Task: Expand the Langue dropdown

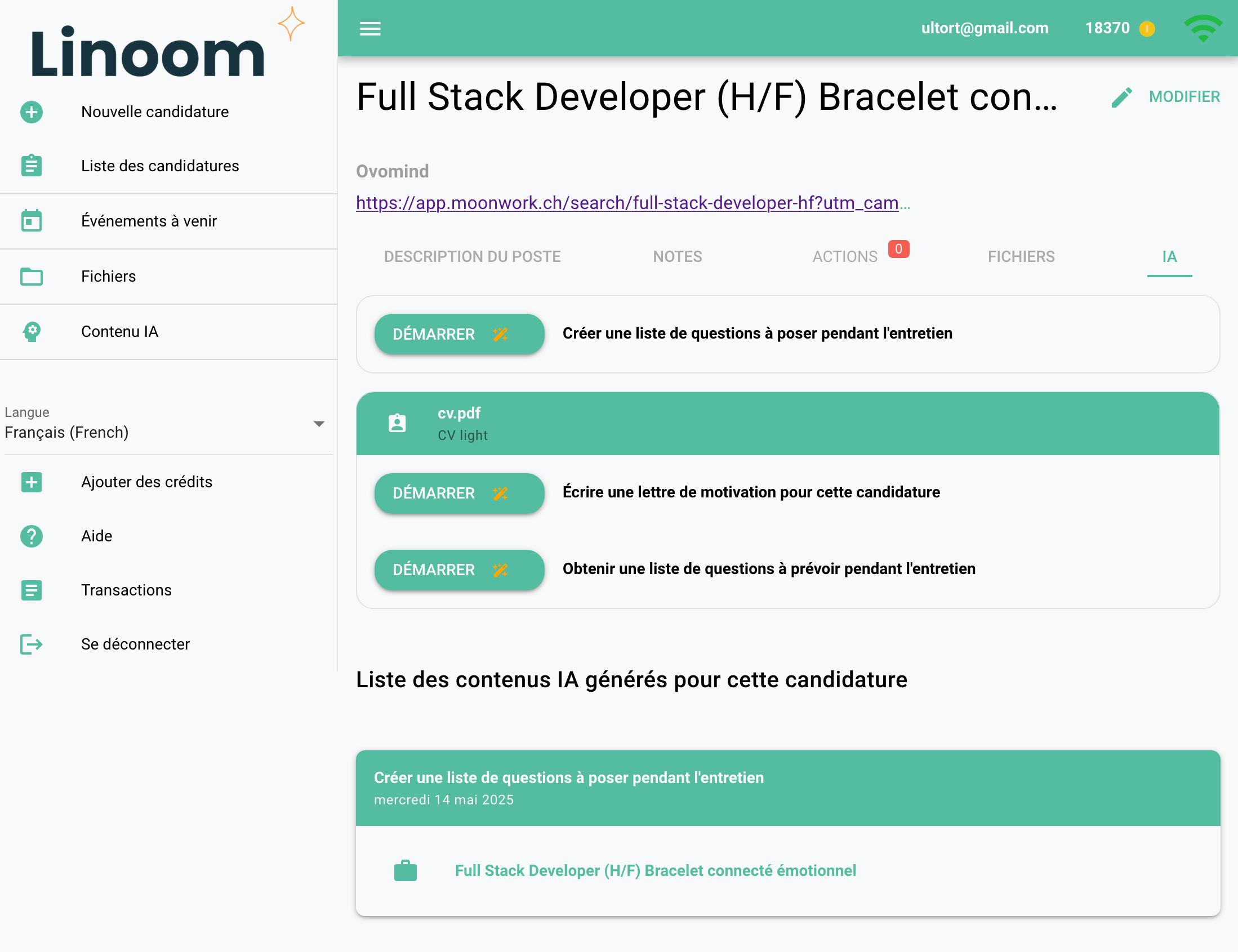Action: 319,423
